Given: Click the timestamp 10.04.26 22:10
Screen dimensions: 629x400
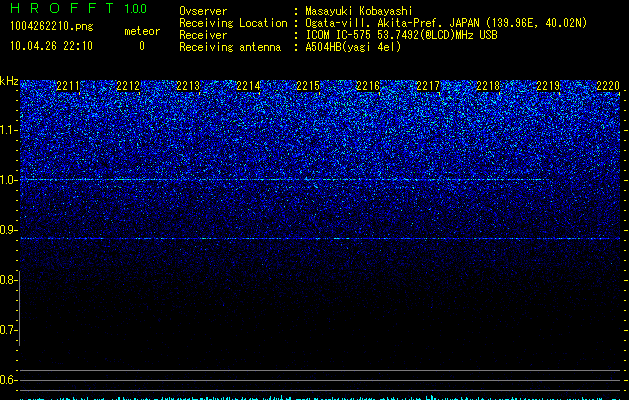Looking at the screenshot, I should click(51, 46).
